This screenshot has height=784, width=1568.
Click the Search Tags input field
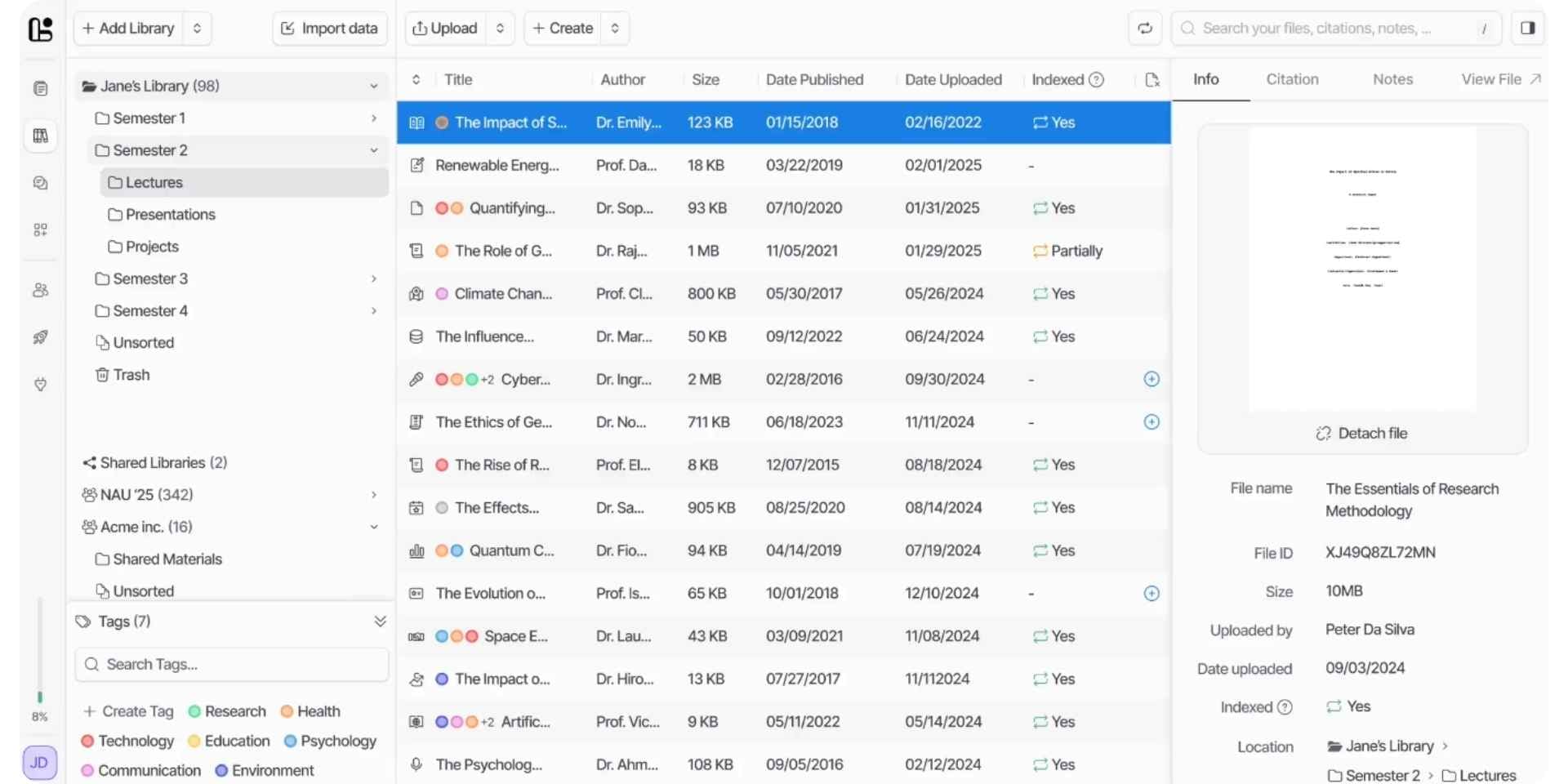pyautogui.click(x=232, y=665)
